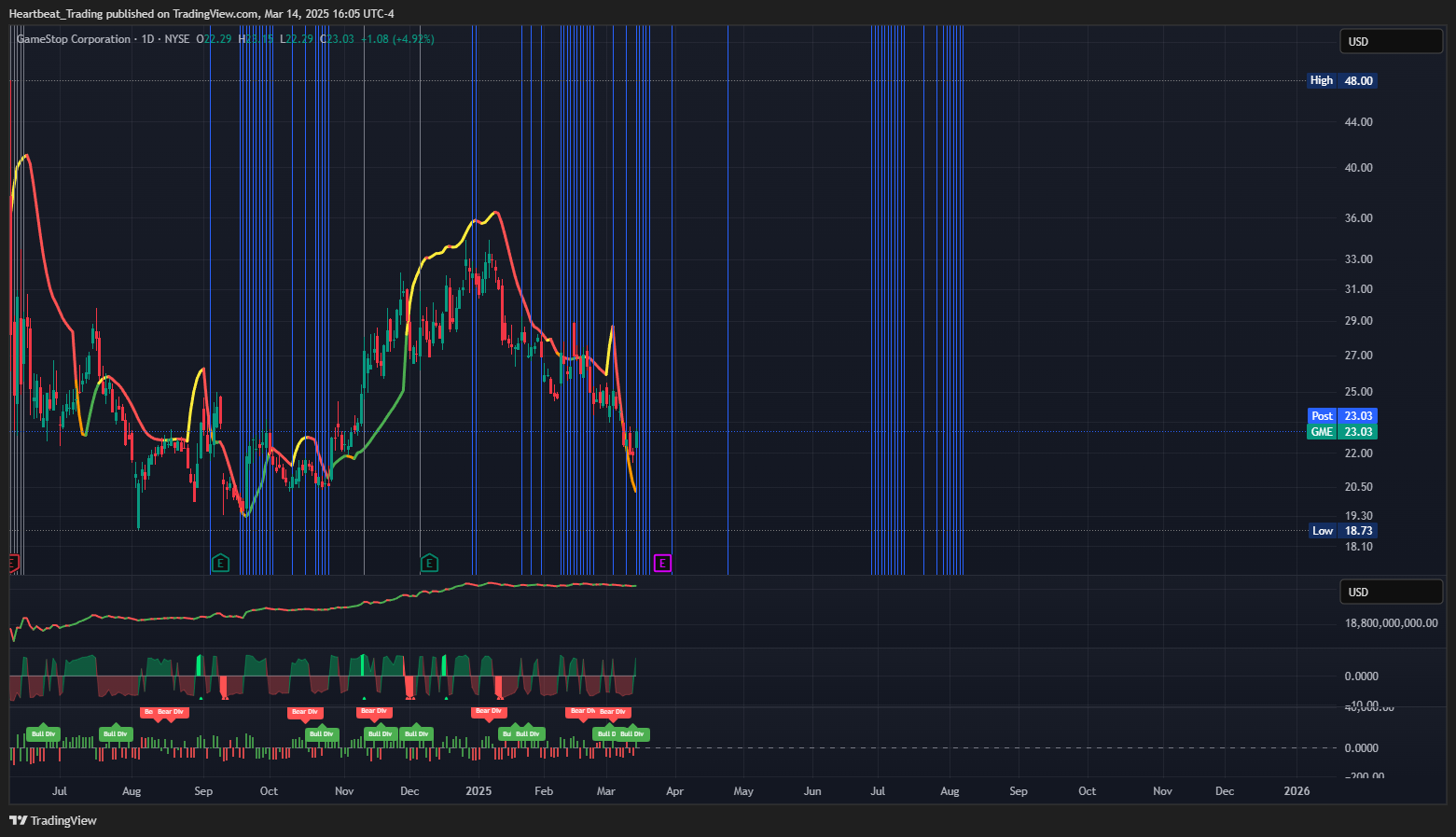Click the NYSE exchange label in legend
Viewport: 1456px width, 837px height.
177,39
